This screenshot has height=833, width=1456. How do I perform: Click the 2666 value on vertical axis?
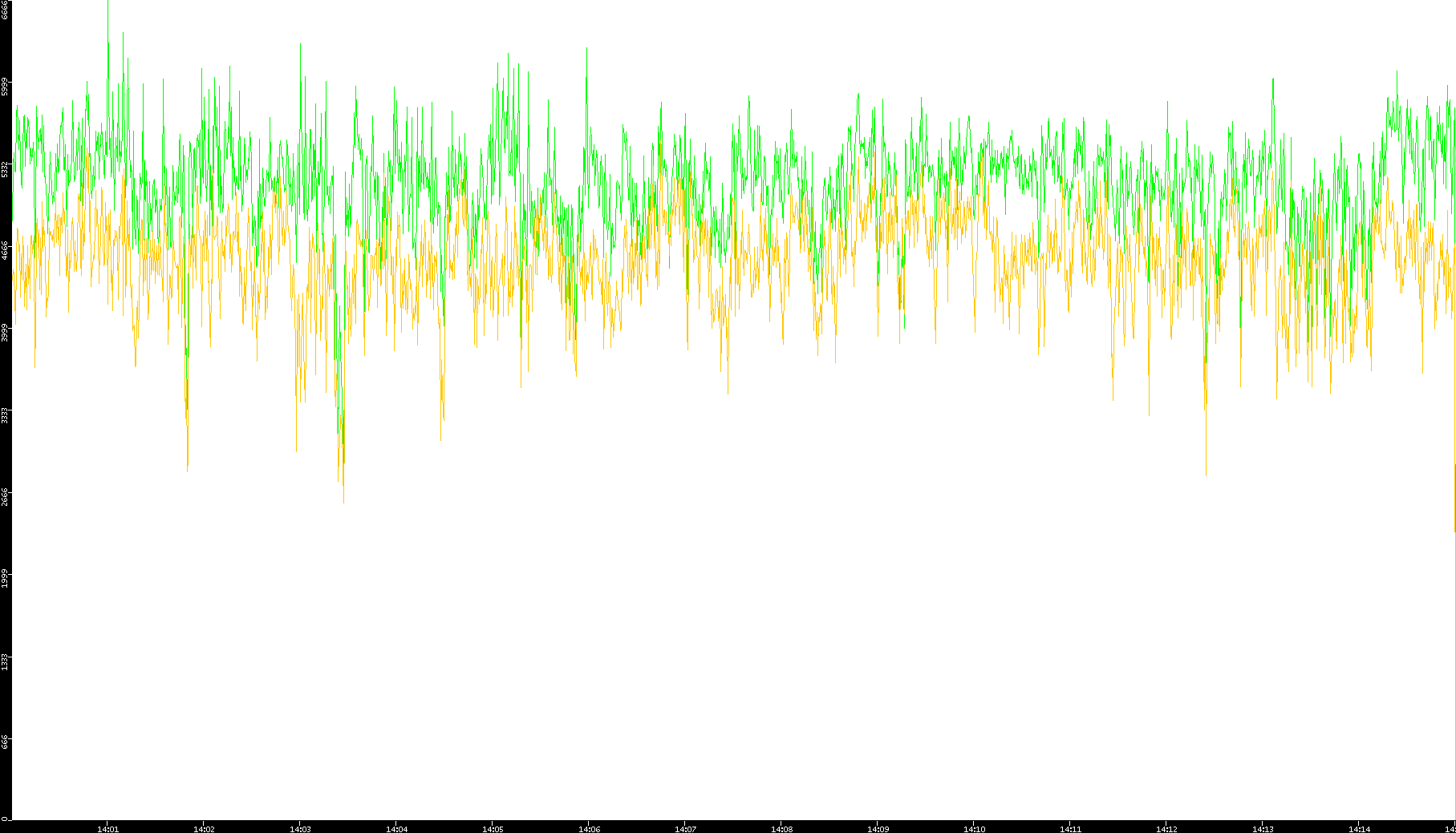pos(5,496)
